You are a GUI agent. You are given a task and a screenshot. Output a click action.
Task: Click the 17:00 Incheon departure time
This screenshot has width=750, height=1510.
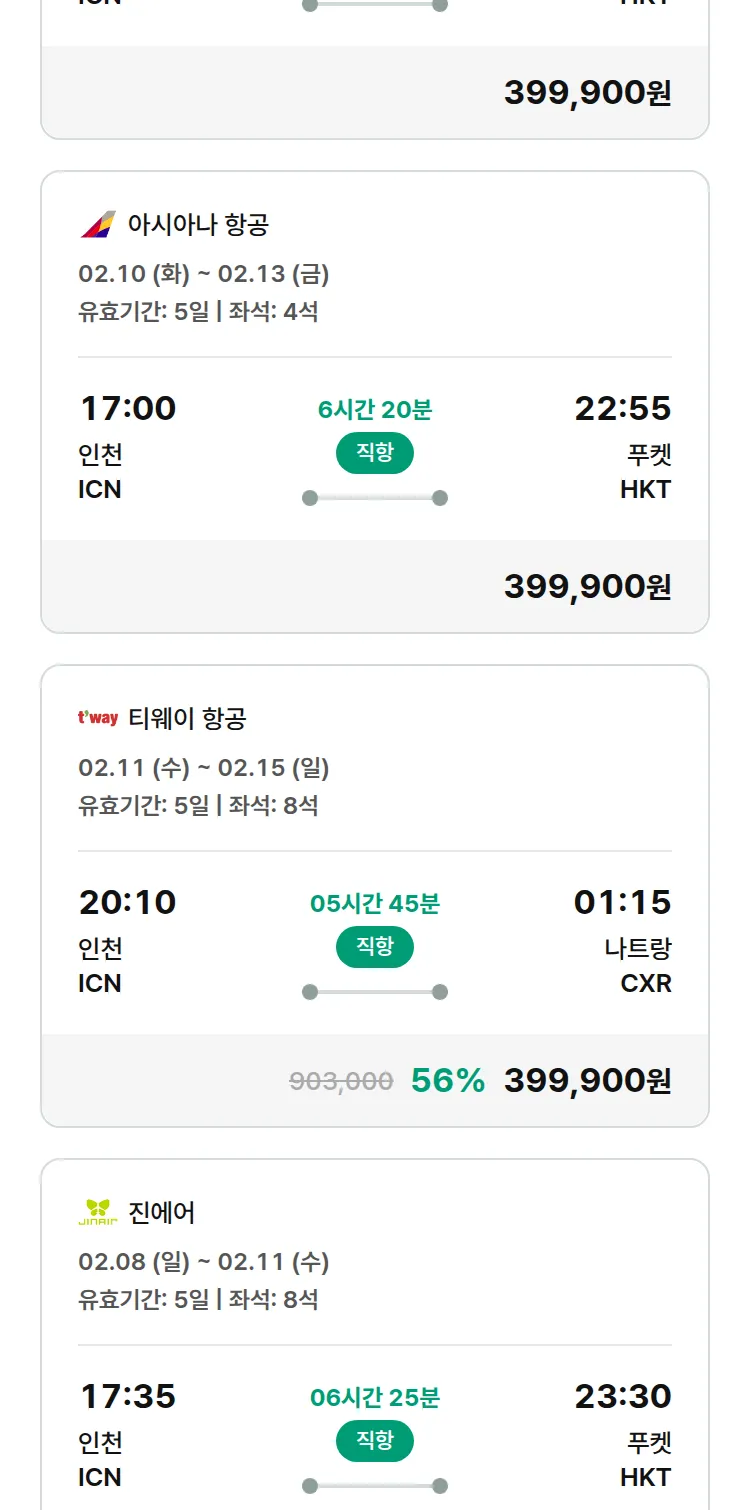pos(127,408)
